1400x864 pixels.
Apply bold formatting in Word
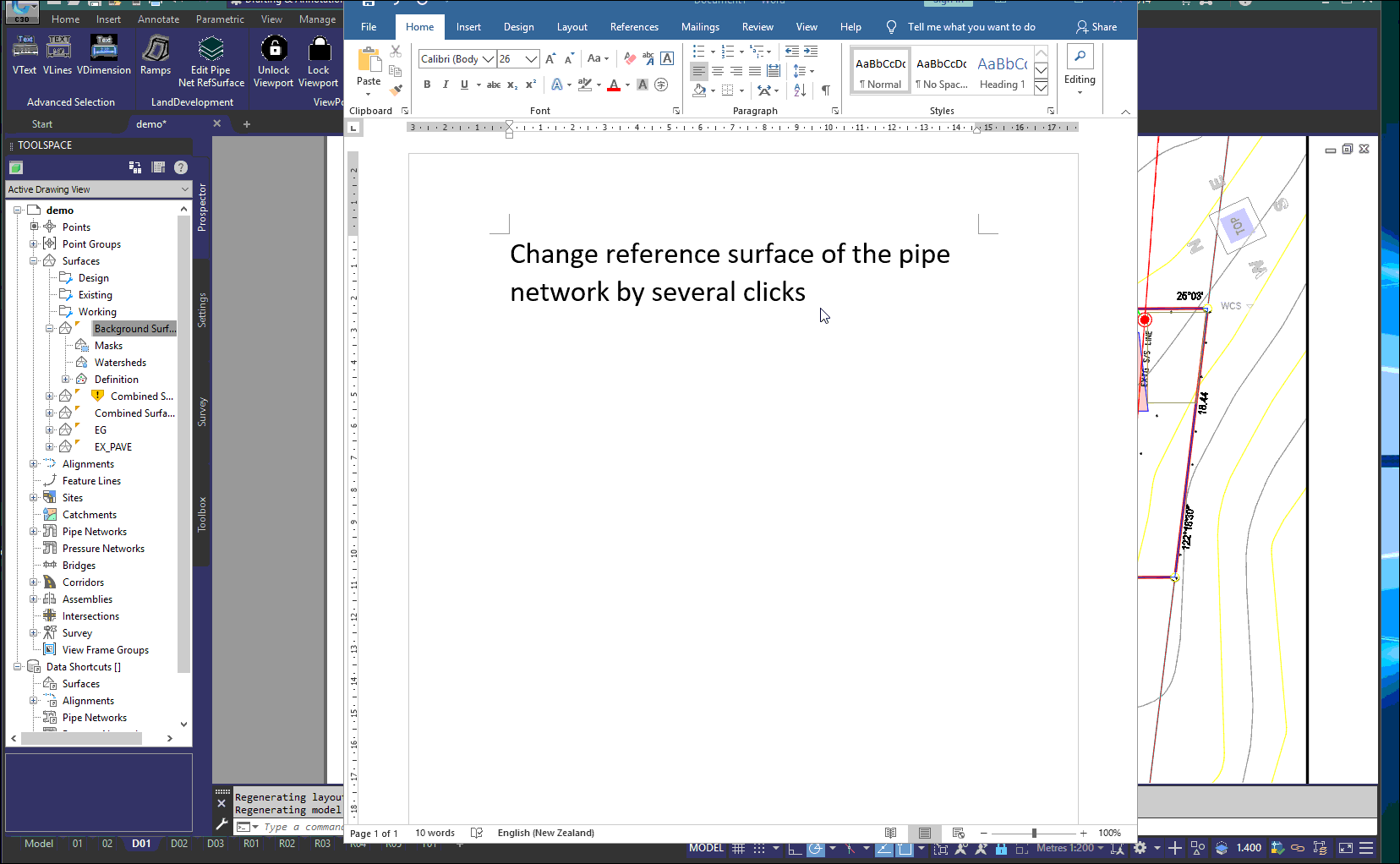tap(427, 85)
